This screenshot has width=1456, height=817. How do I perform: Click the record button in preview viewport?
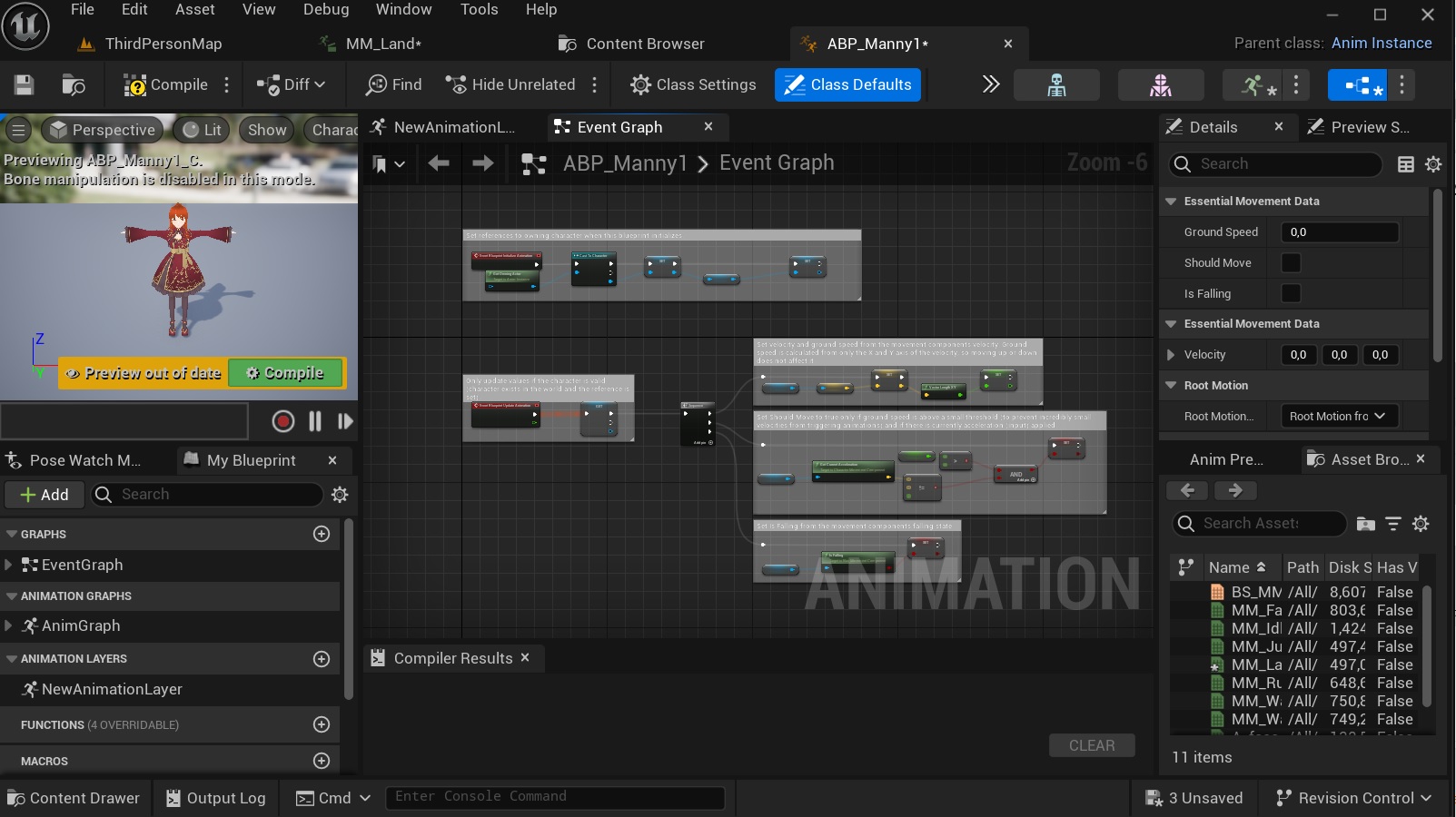click(282, 421)
